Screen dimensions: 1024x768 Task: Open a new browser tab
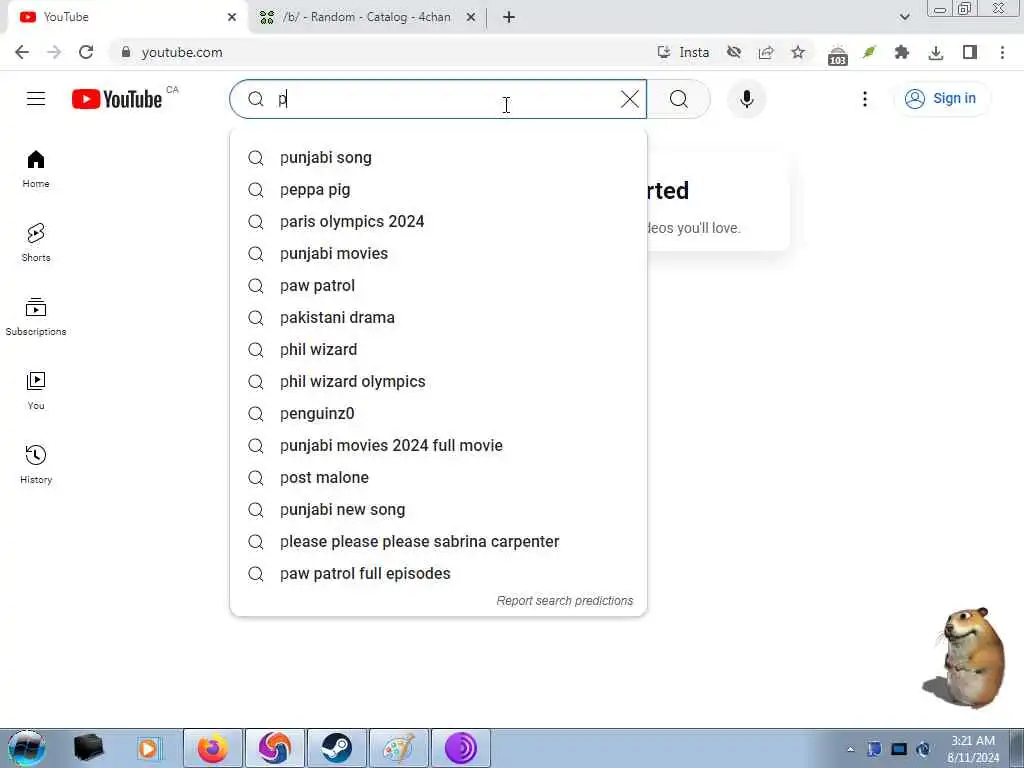click(x=509, y=17)
